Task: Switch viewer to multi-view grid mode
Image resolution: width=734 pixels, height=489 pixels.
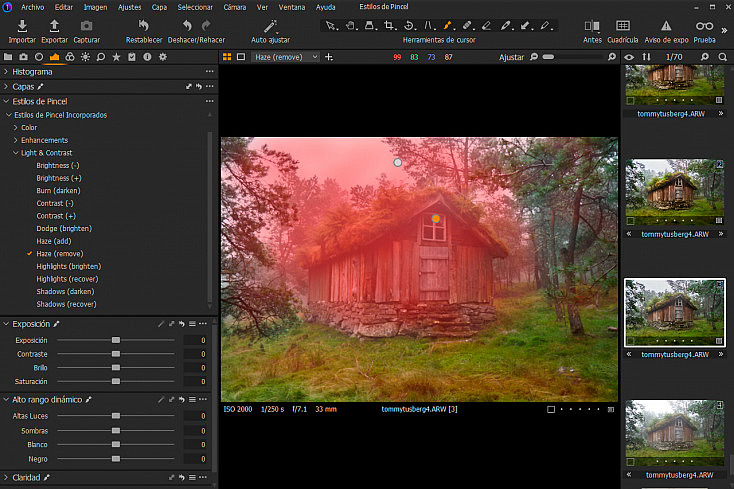Action: pyautogui.click(x=227, y=57)
